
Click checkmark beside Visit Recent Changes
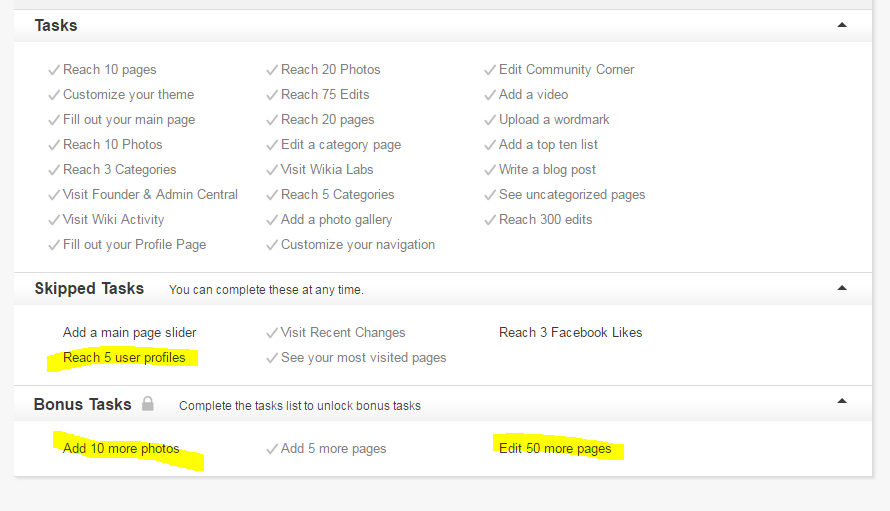(x=272, y=333)
